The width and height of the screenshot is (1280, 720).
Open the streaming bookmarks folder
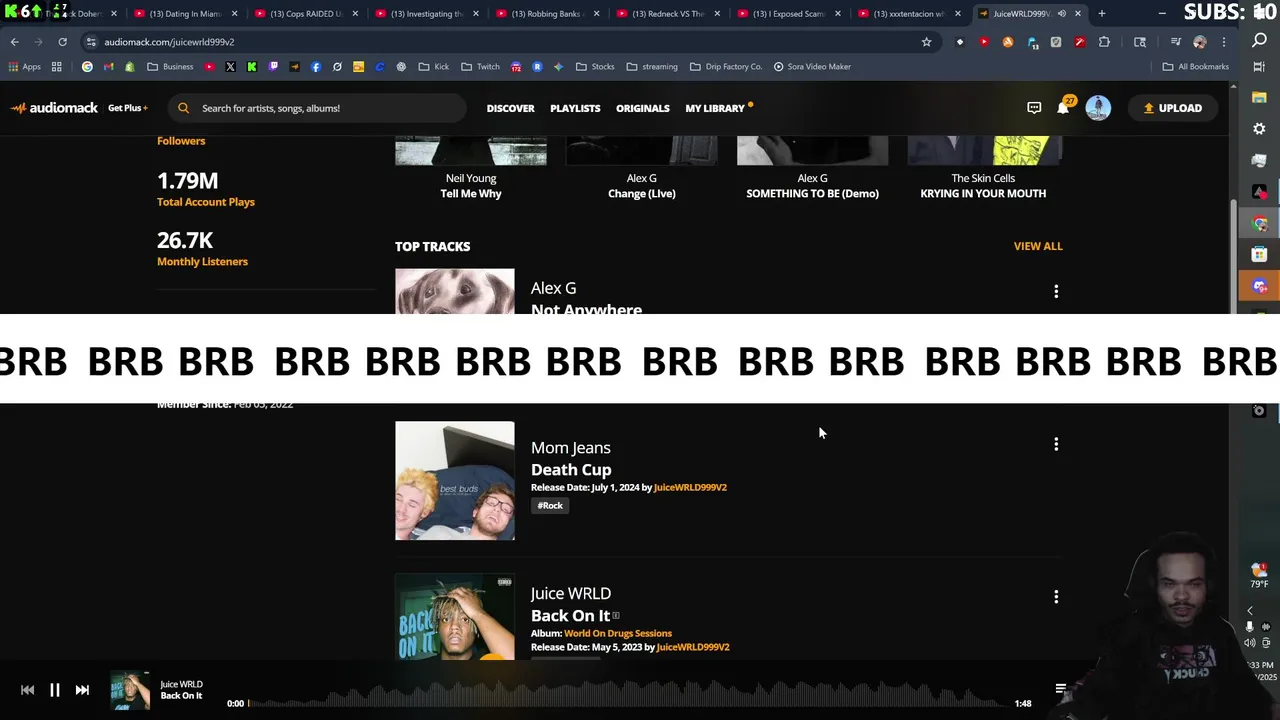pos(652,67)
